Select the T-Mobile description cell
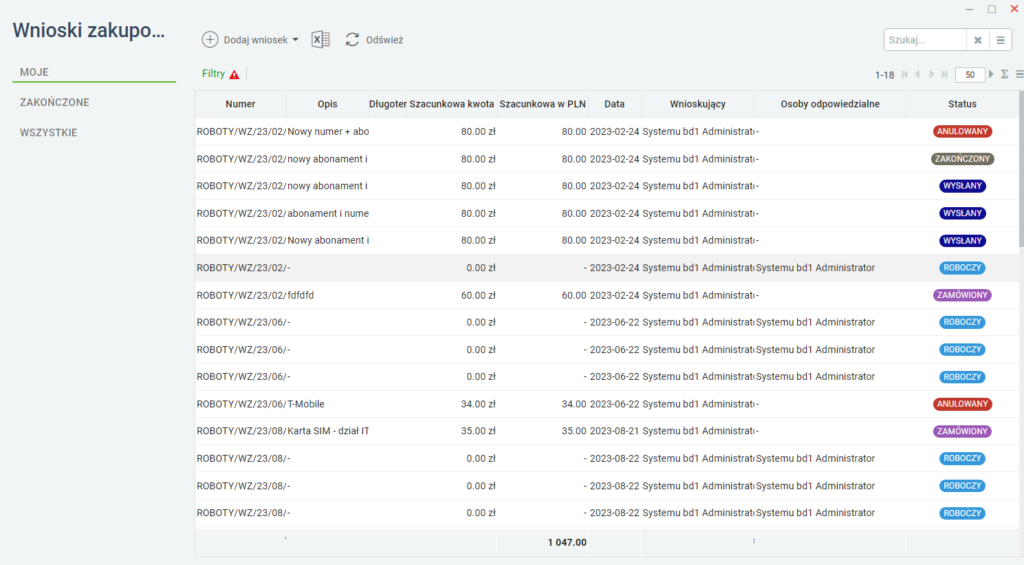The image size is (1024, 565). point(327,404)
